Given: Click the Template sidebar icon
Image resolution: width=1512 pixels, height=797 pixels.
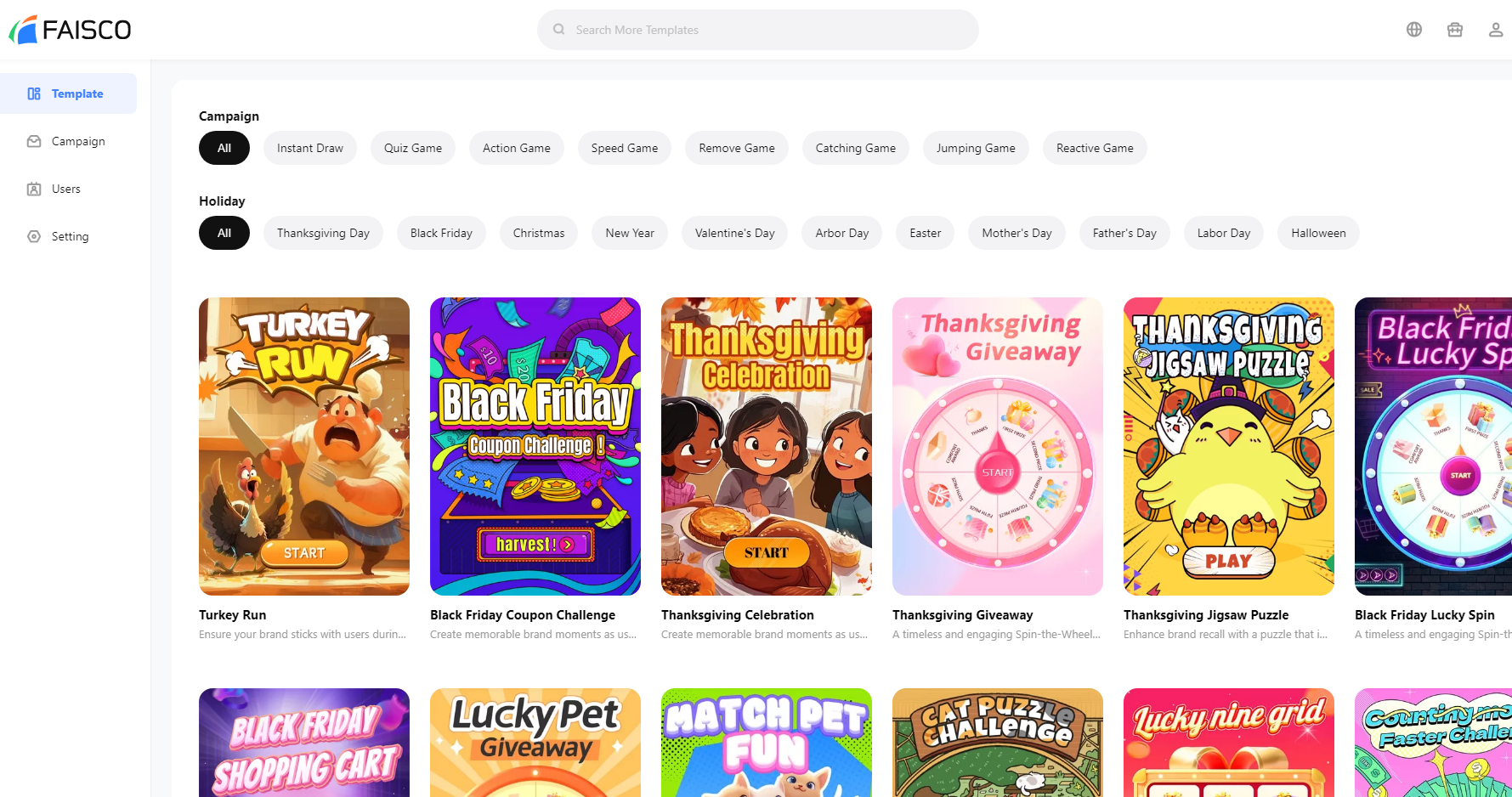Looking at the screenshot, I should (x=34, y=93).
